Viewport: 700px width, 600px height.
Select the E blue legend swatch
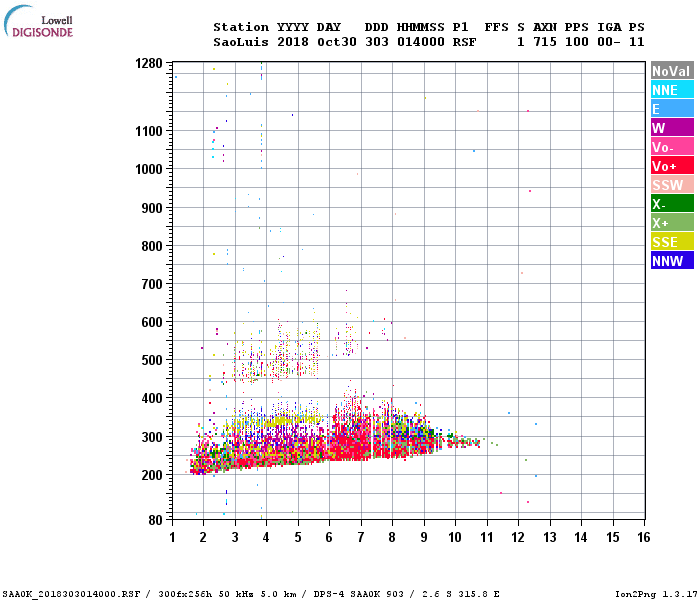coord(672,109)
